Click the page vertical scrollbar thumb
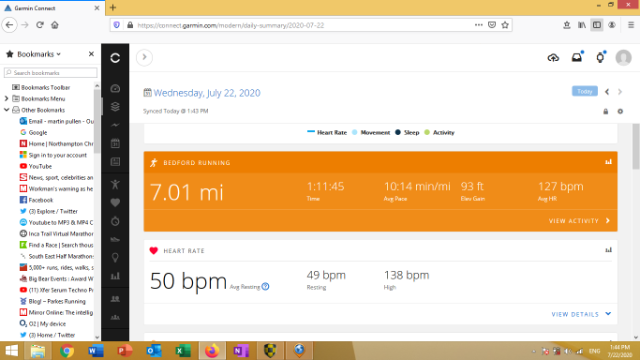Image resolution: width=640 pixels, height=360 pixels. tap(636, 147)
